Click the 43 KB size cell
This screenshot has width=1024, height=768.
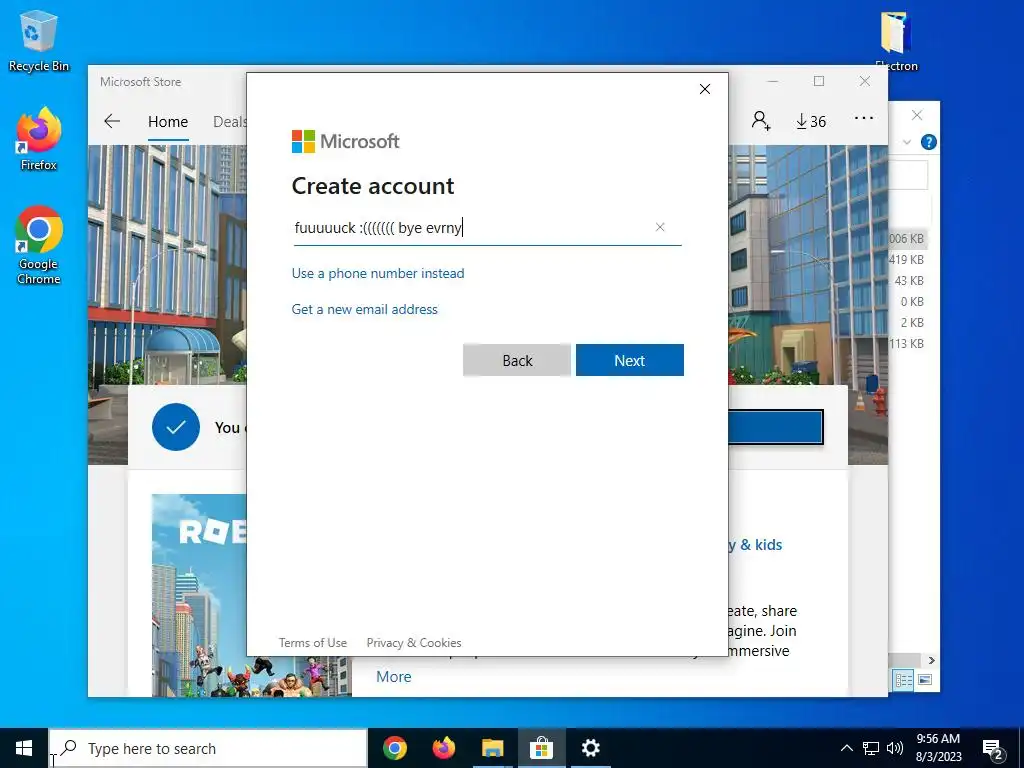pyautogui.click(x=909, y=280)
